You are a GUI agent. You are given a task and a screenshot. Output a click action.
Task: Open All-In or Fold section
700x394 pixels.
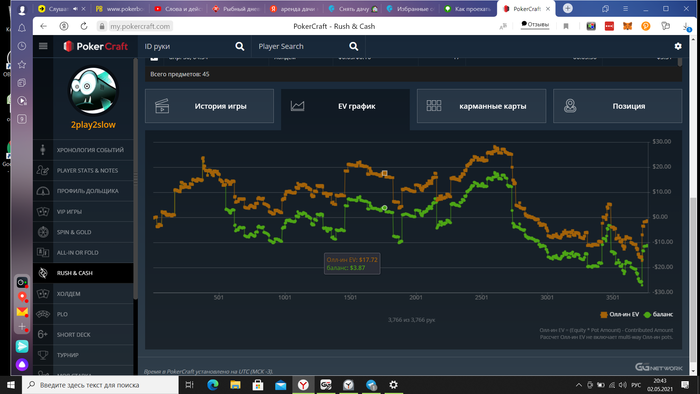(83, 253)
